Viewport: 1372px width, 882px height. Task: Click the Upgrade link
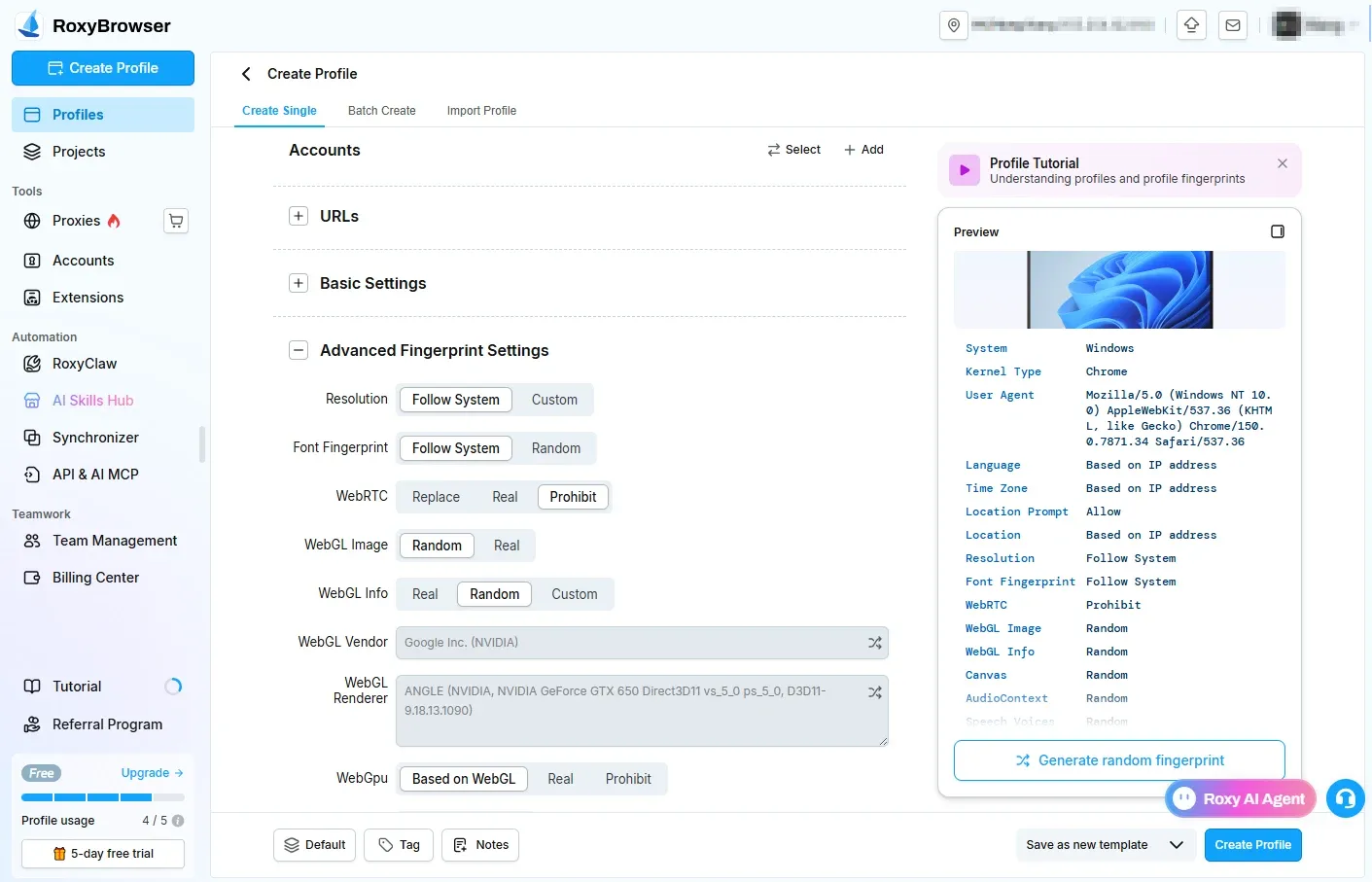pyautogui.click(x=152, y=773)
